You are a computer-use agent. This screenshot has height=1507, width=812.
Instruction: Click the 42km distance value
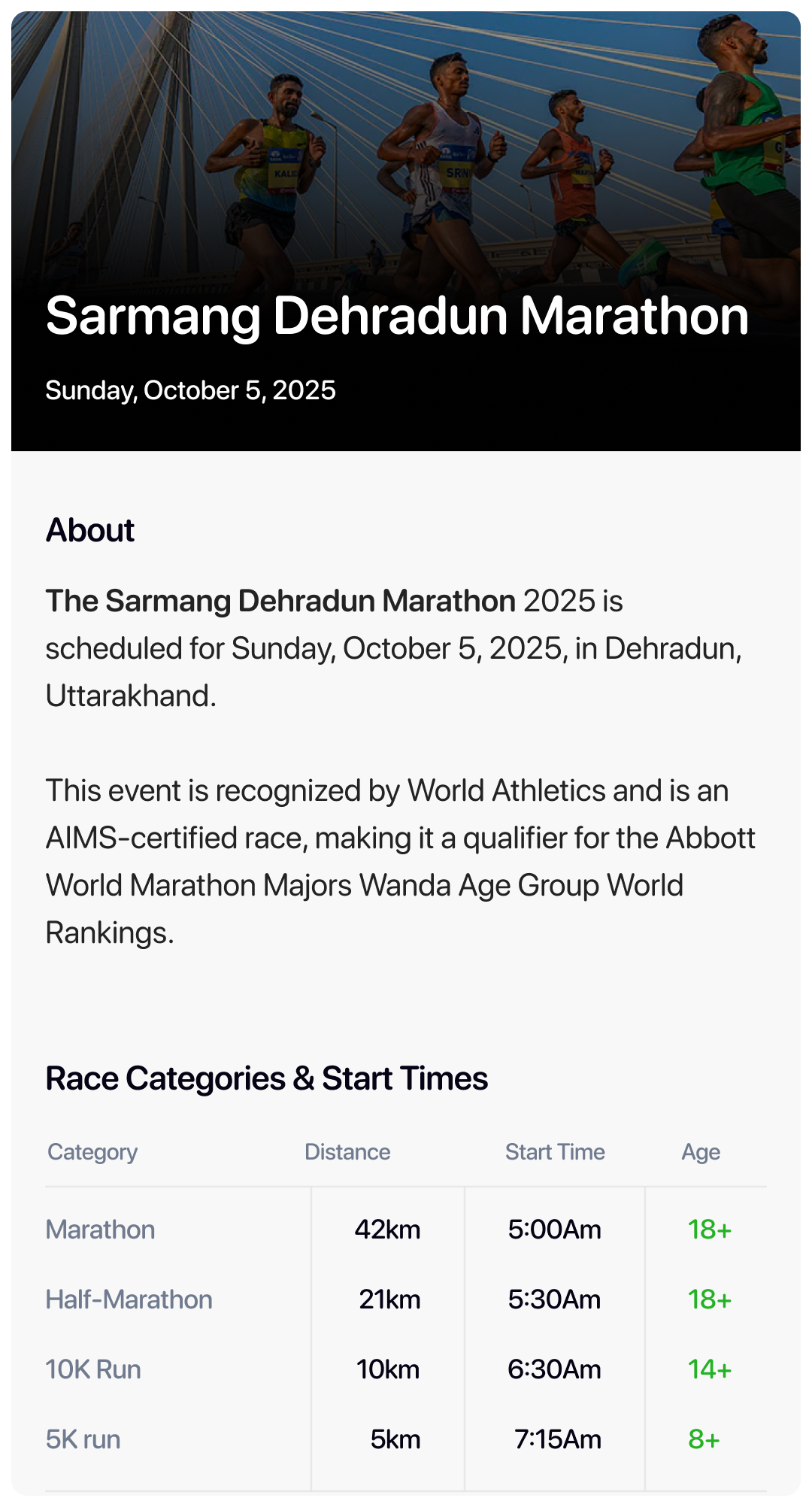pyautogui.click(x=388, y=1230)
